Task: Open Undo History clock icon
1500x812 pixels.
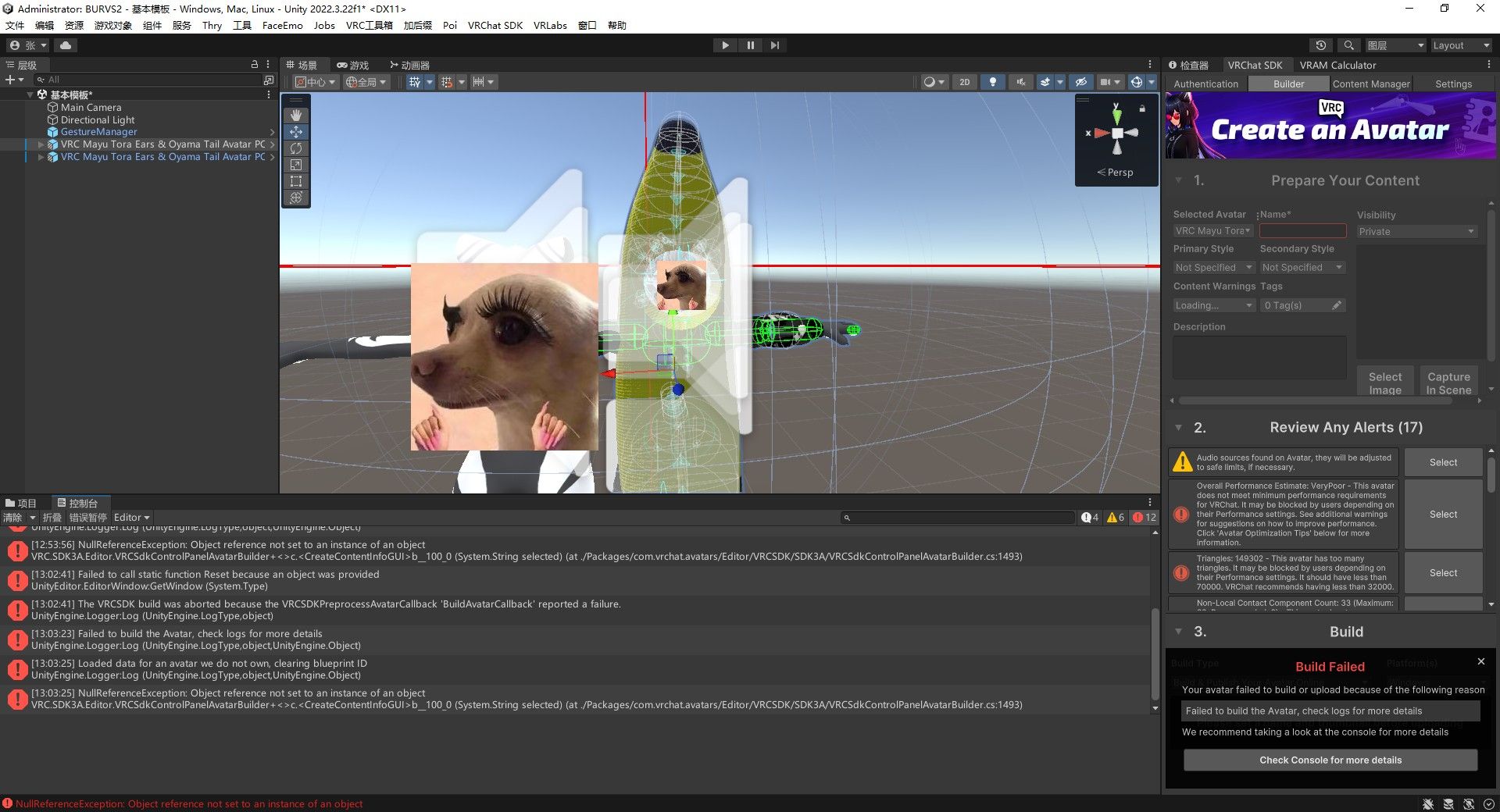Action: (x=1321, y=45)
